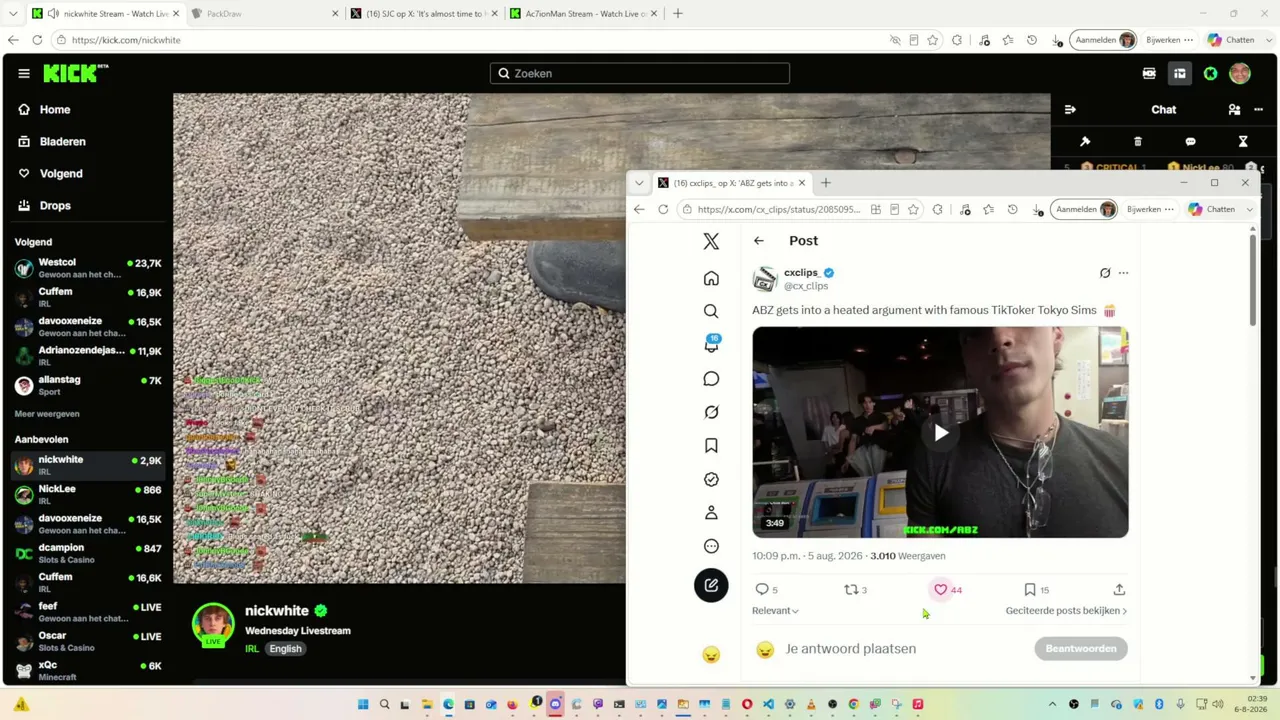
Task: Click the IRL category link under stream title
Action: click(x=252, y=649)
